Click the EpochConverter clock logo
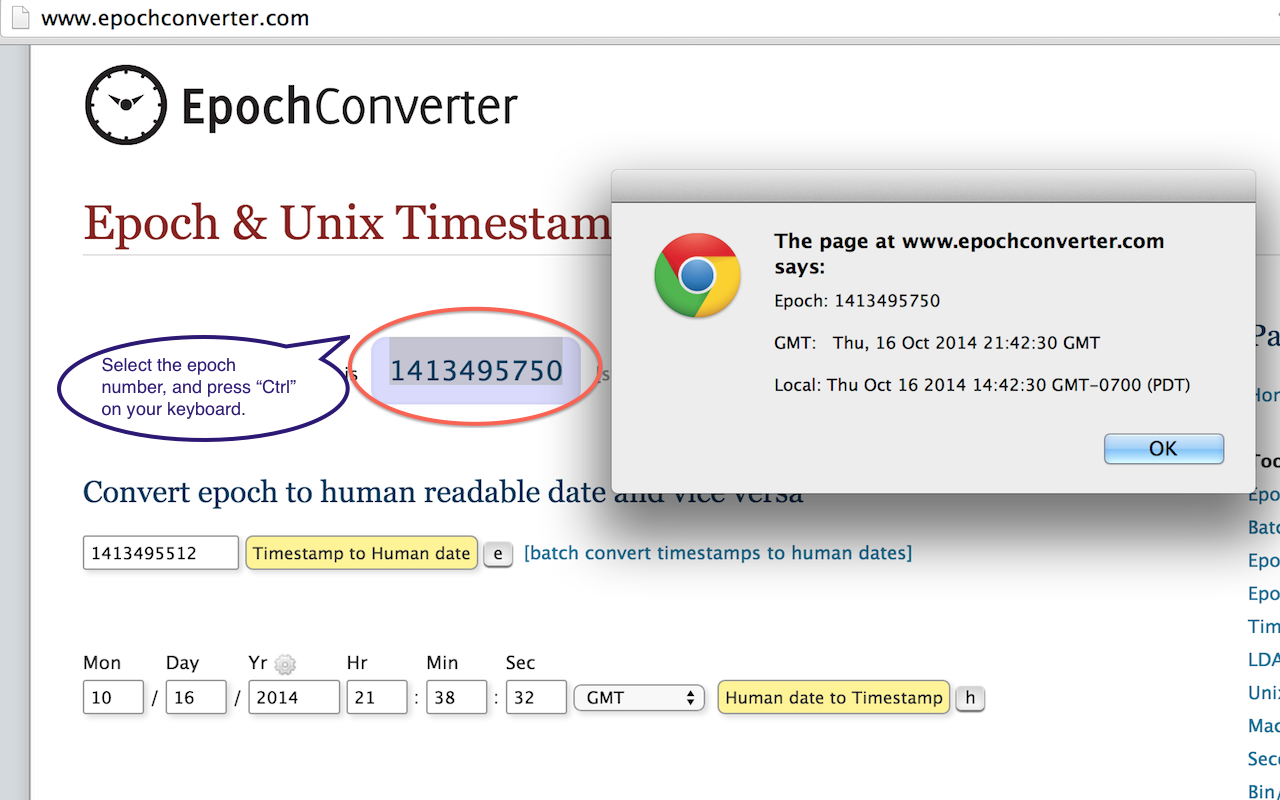 pyautogui.click(x=126, y=105)
